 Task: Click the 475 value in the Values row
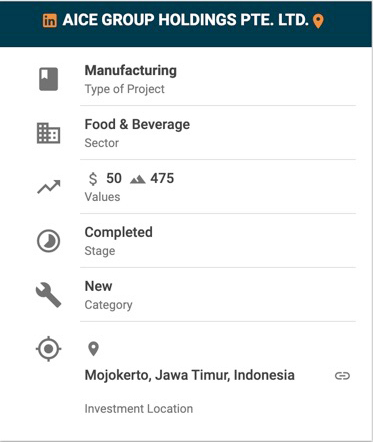tap(162, 179)
